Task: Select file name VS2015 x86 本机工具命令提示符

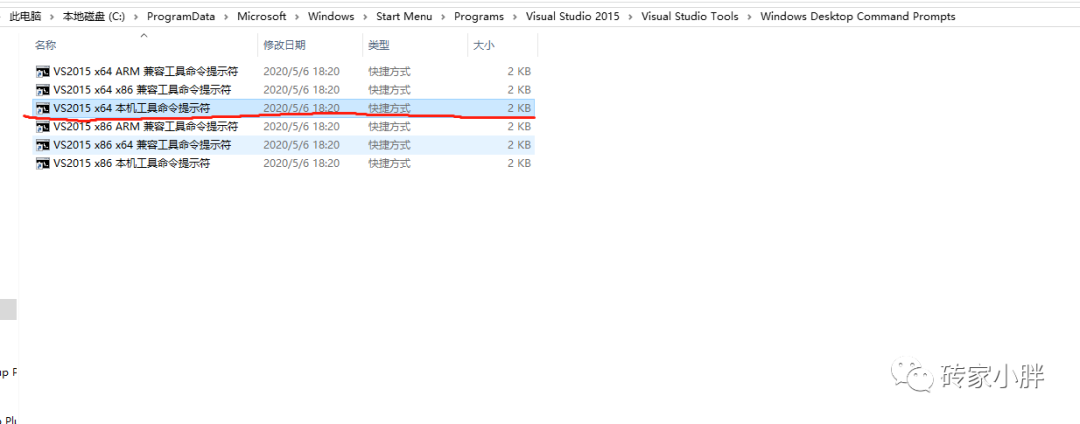Action: pos(132,164)
